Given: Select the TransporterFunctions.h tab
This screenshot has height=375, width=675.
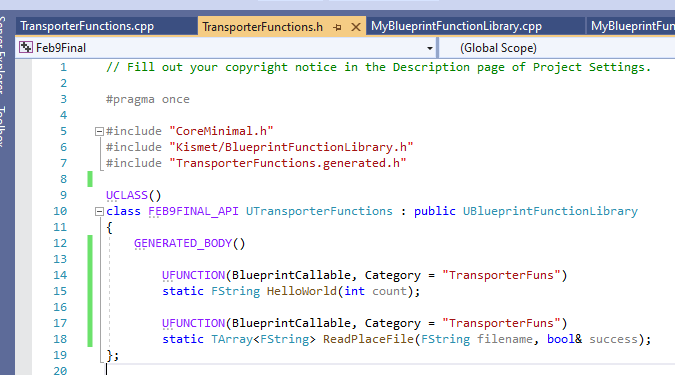Looking at the screenshot, I should (263, 27).
